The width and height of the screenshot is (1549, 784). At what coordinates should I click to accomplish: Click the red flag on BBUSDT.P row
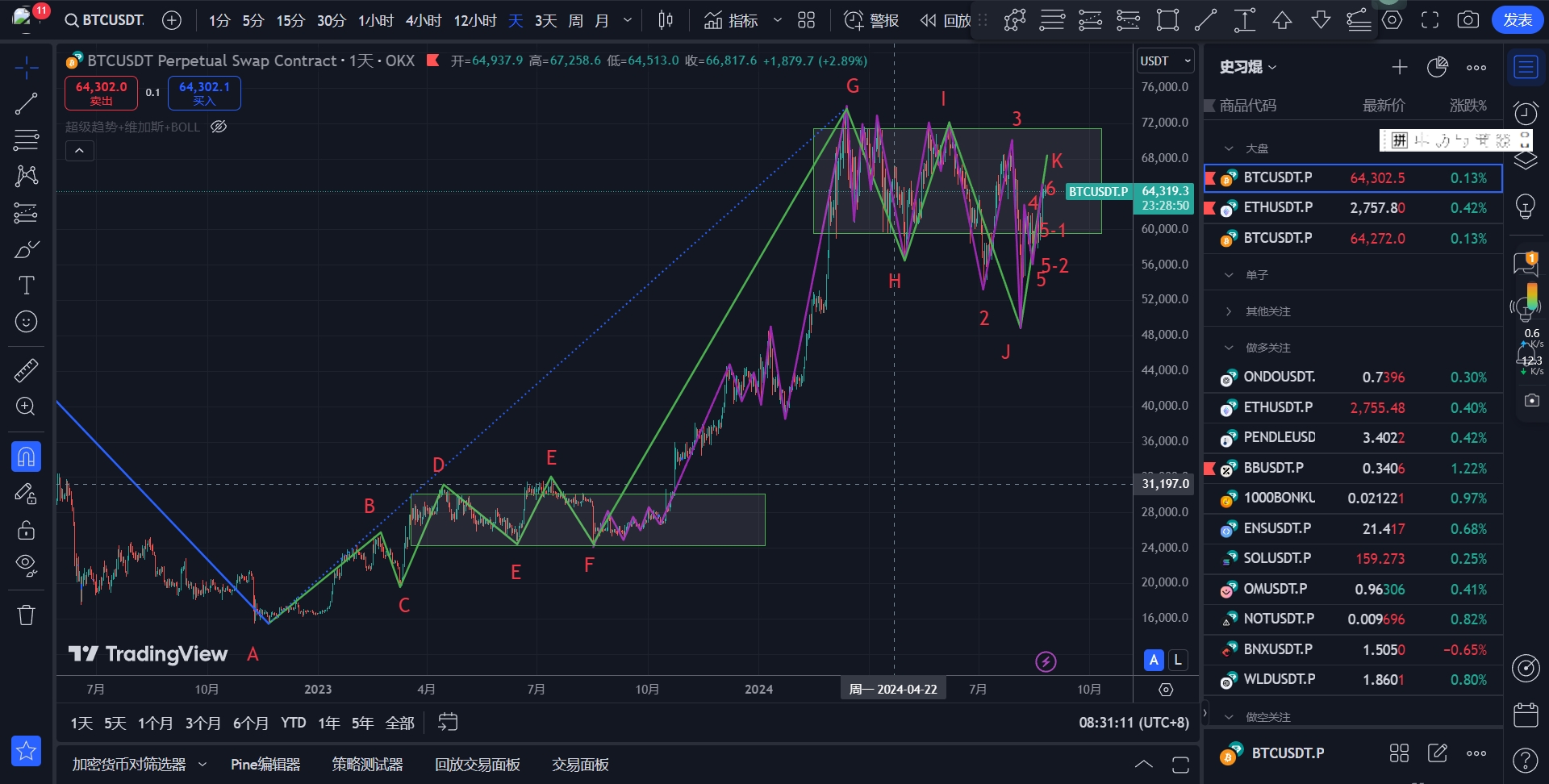coord(1209,468)
